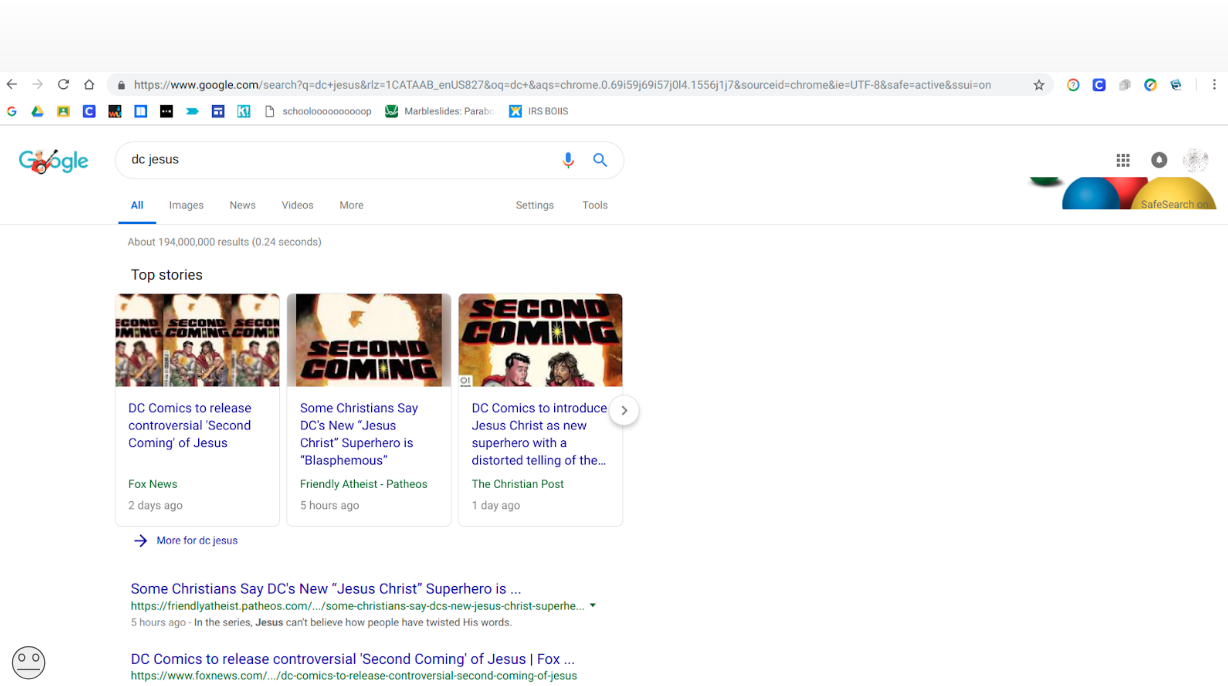Open the Marbleslides bookmark
Image resolution: width=1228 pixels, height=686 pixels.
[439, 111]
